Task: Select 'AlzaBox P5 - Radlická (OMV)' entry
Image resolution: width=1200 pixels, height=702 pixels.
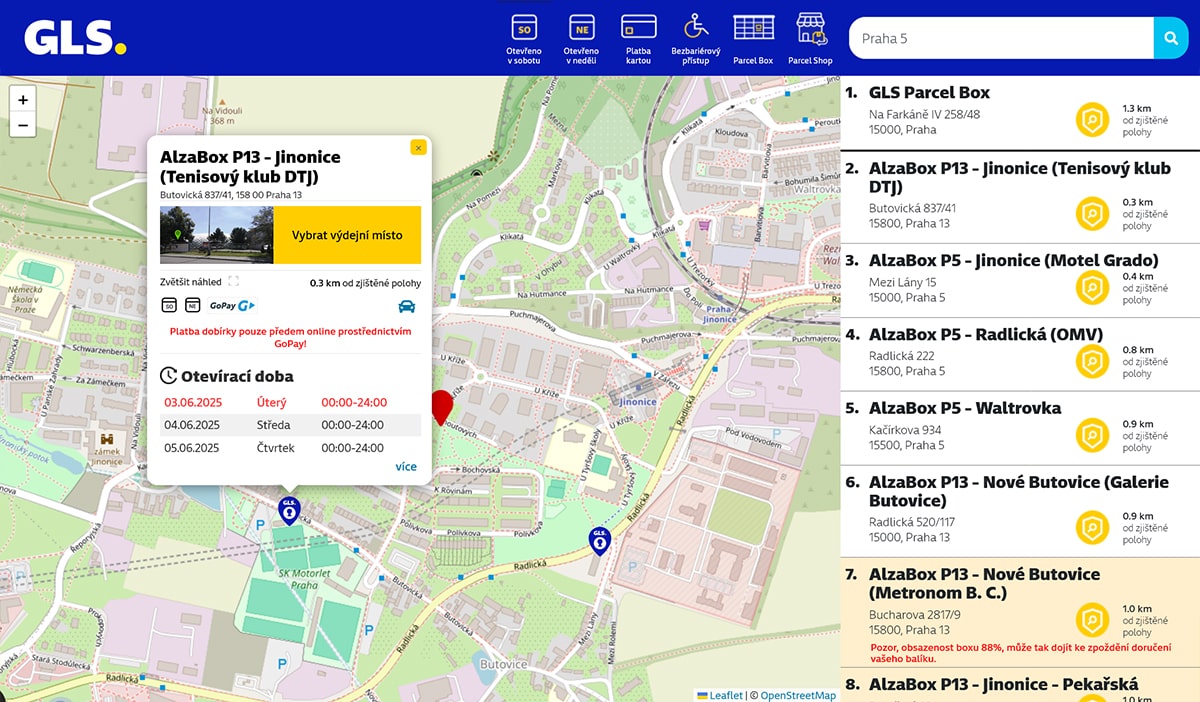Action: [1020, 354]
